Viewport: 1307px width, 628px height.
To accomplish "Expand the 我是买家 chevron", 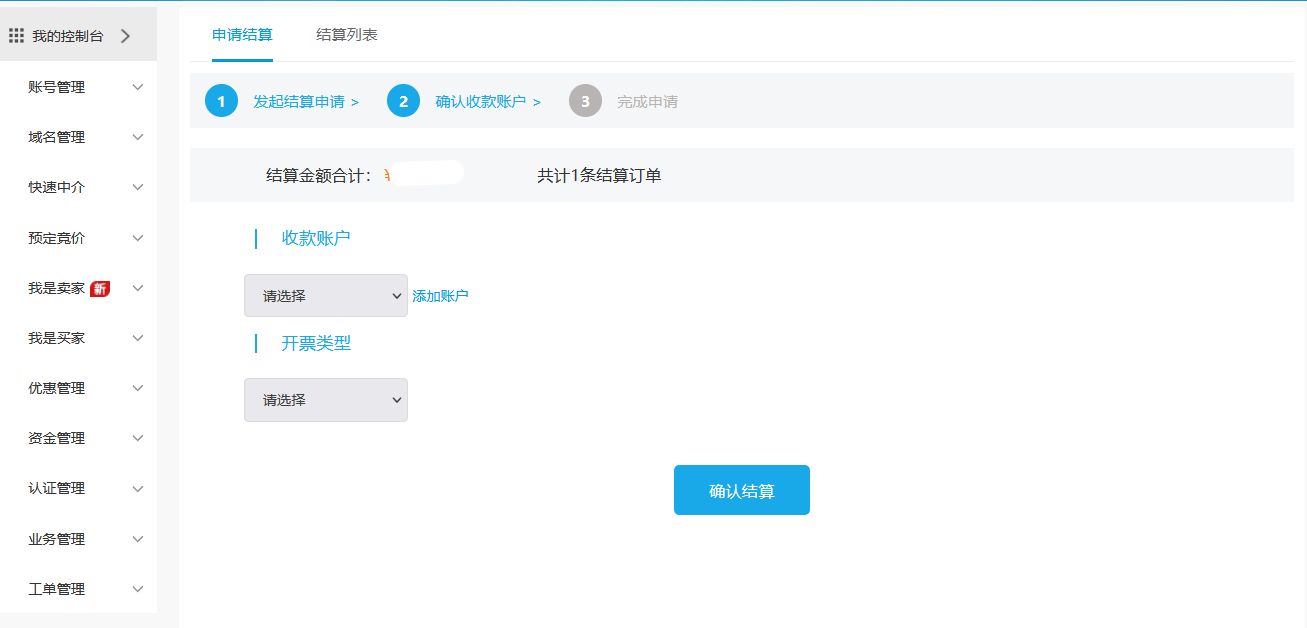I will tap(138, 338).
